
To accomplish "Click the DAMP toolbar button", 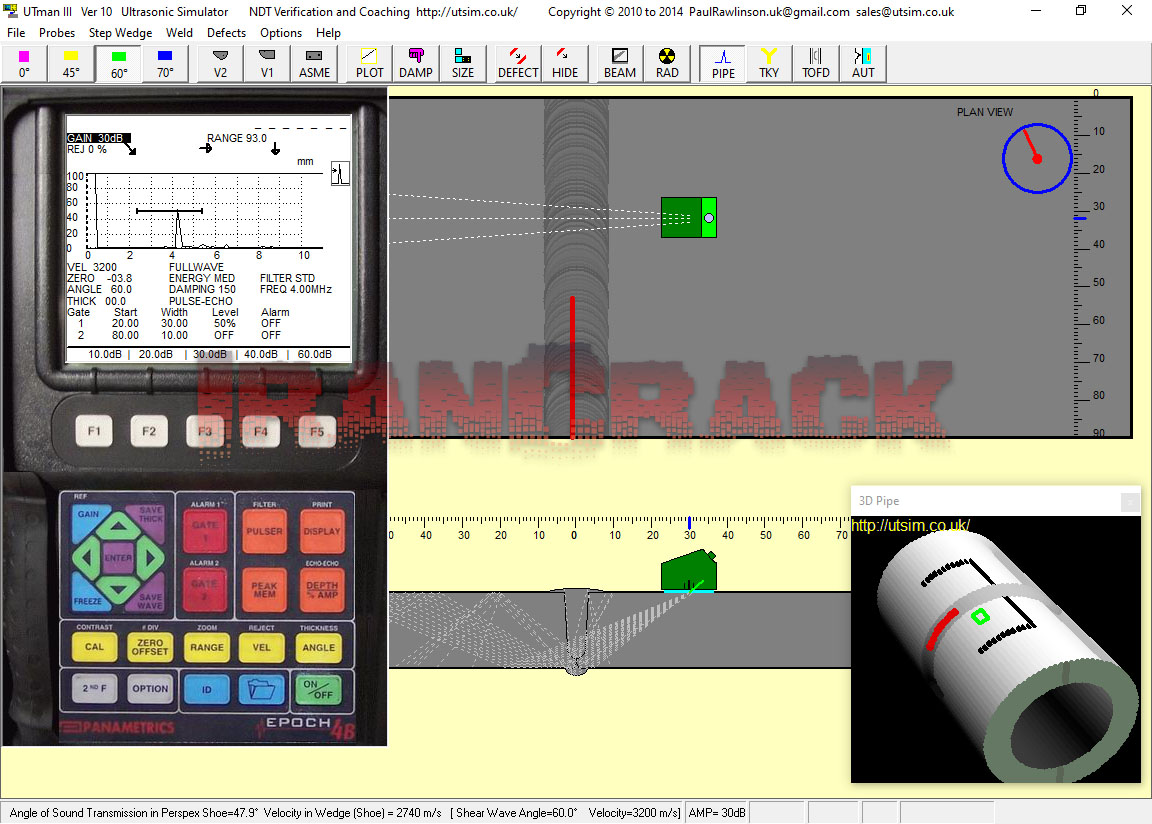I will point(416,63).
